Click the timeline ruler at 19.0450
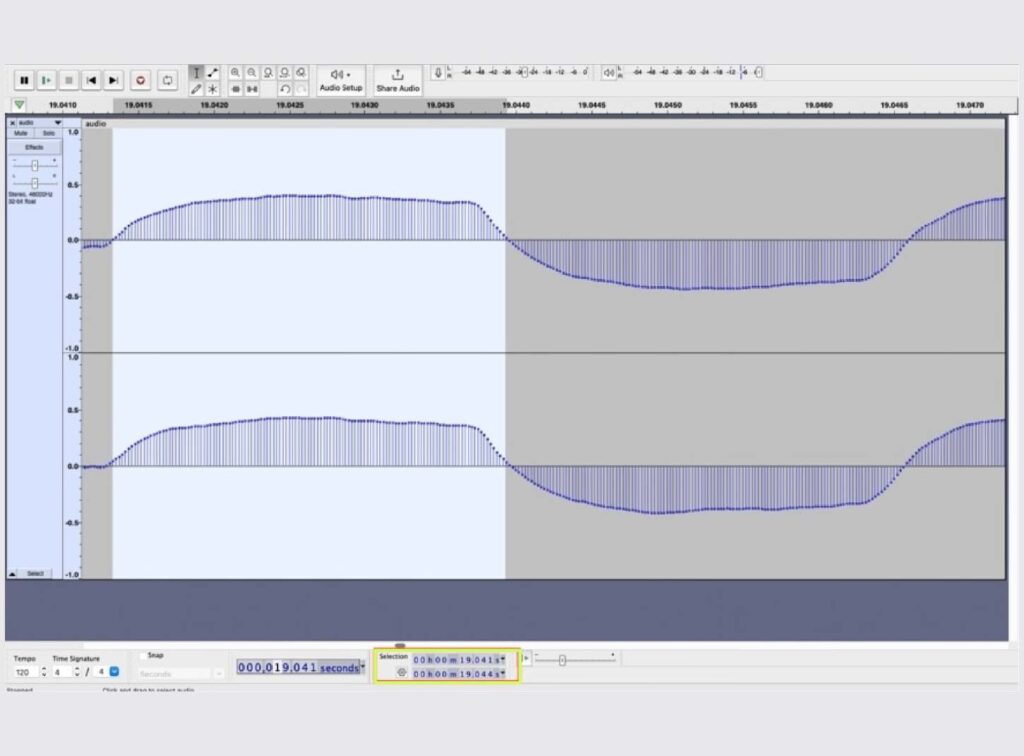The height and width of the screenshot is (756, 1024). click(667, 105)
